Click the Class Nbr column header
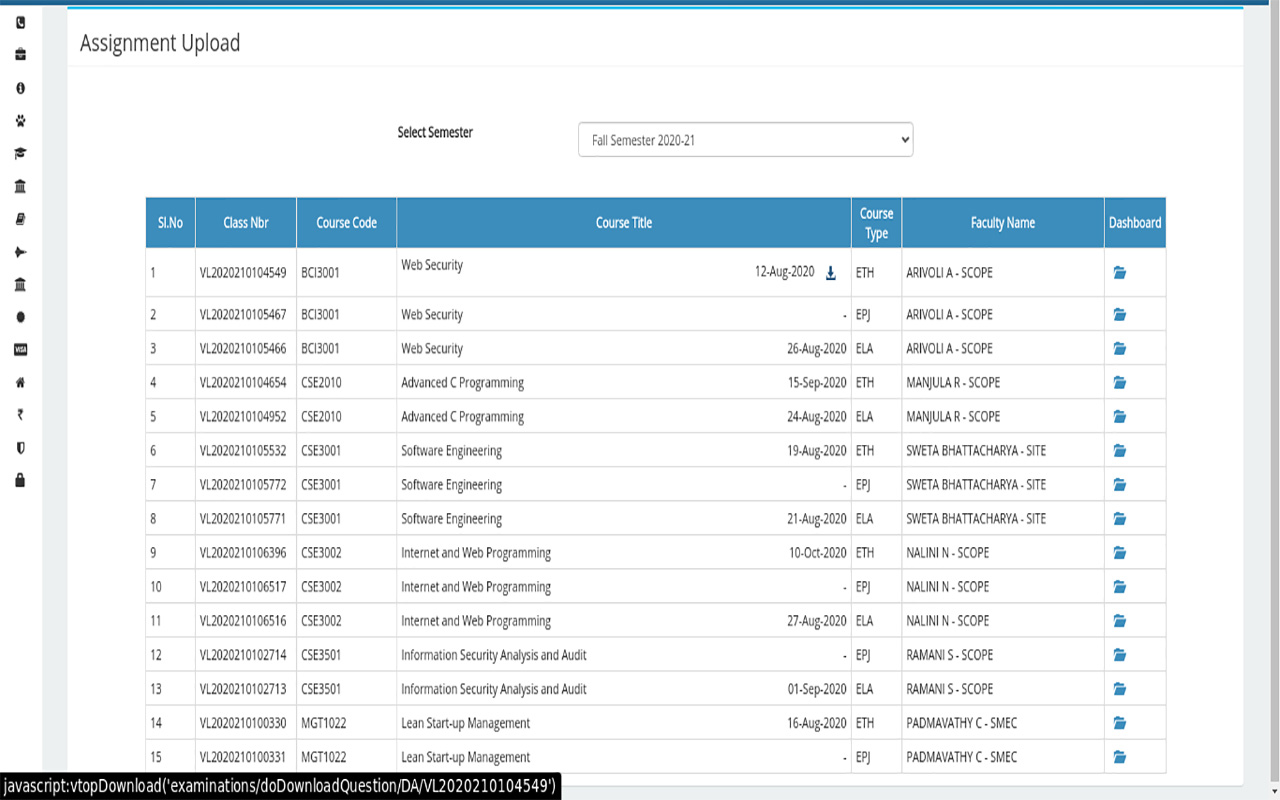1280x800 pixels. (246, 223)
